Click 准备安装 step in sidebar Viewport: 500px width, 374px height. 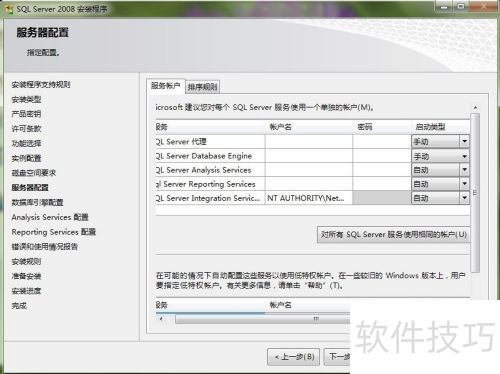coord(26,276)
